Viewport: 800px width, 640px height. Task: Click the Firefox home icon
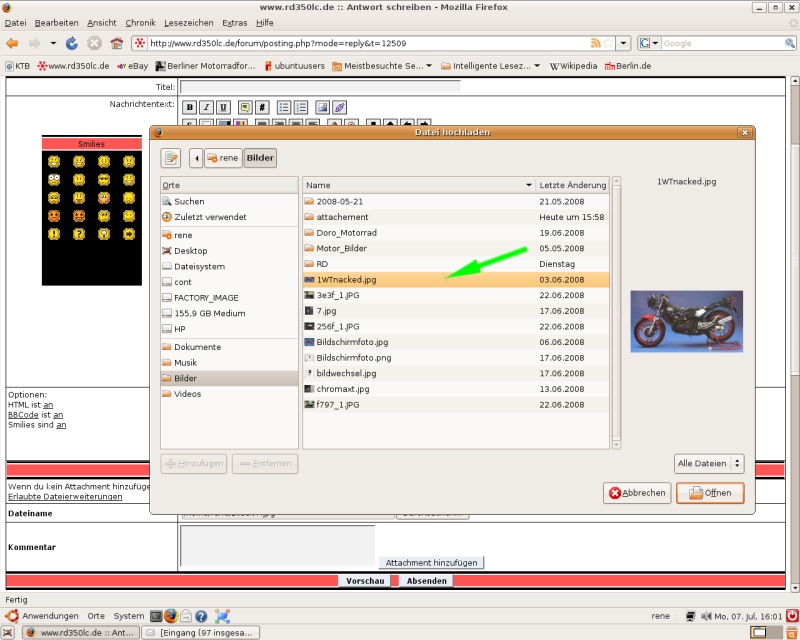117,43
